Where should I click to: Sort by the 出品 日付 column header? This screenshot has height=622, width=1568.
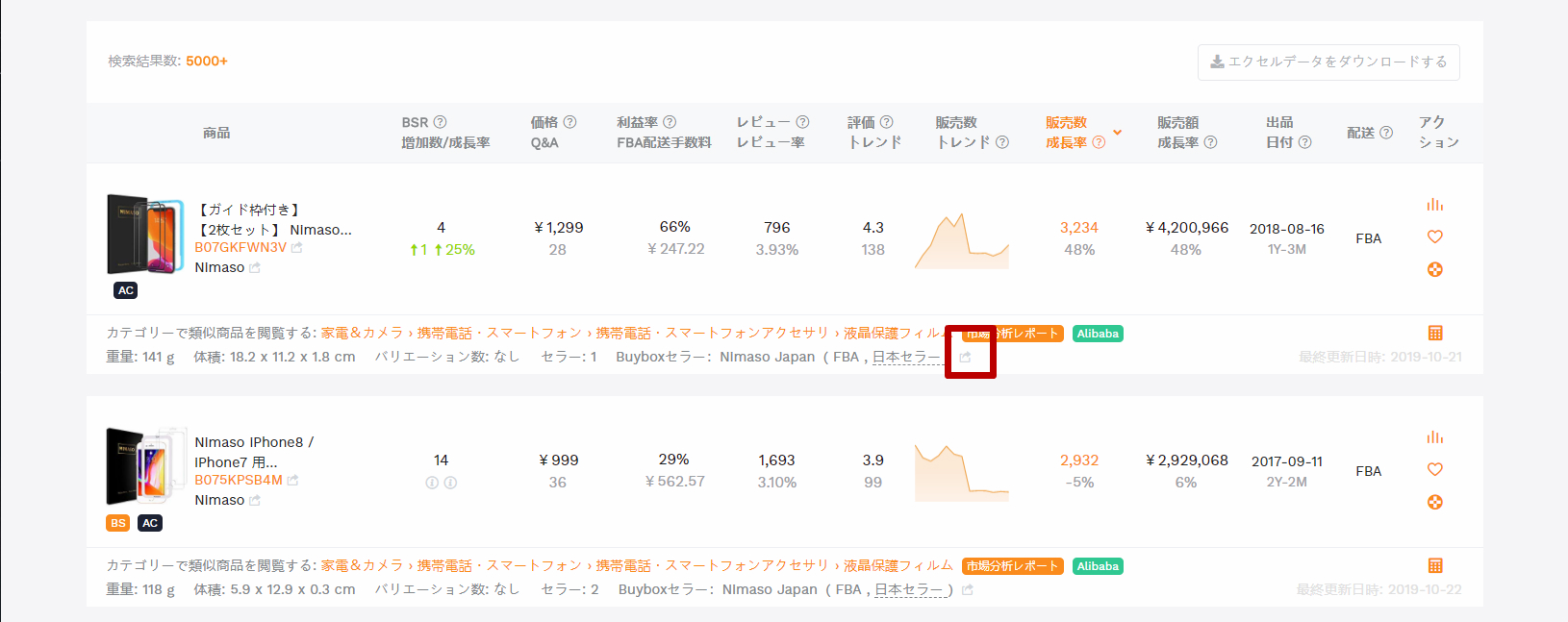[1279, 133]
